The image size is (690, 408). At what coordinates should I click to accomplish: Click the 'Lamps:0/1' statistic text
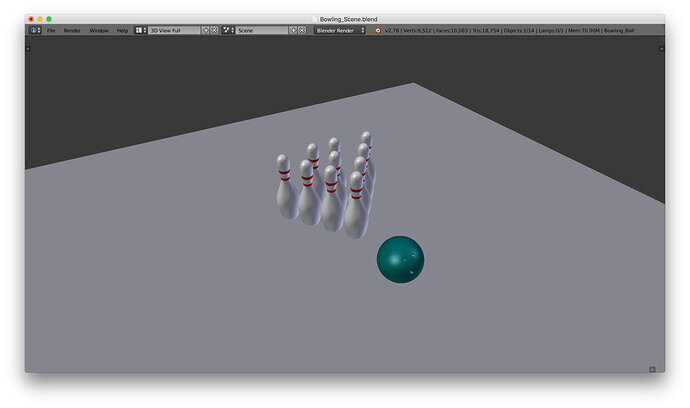coord(551,30)
